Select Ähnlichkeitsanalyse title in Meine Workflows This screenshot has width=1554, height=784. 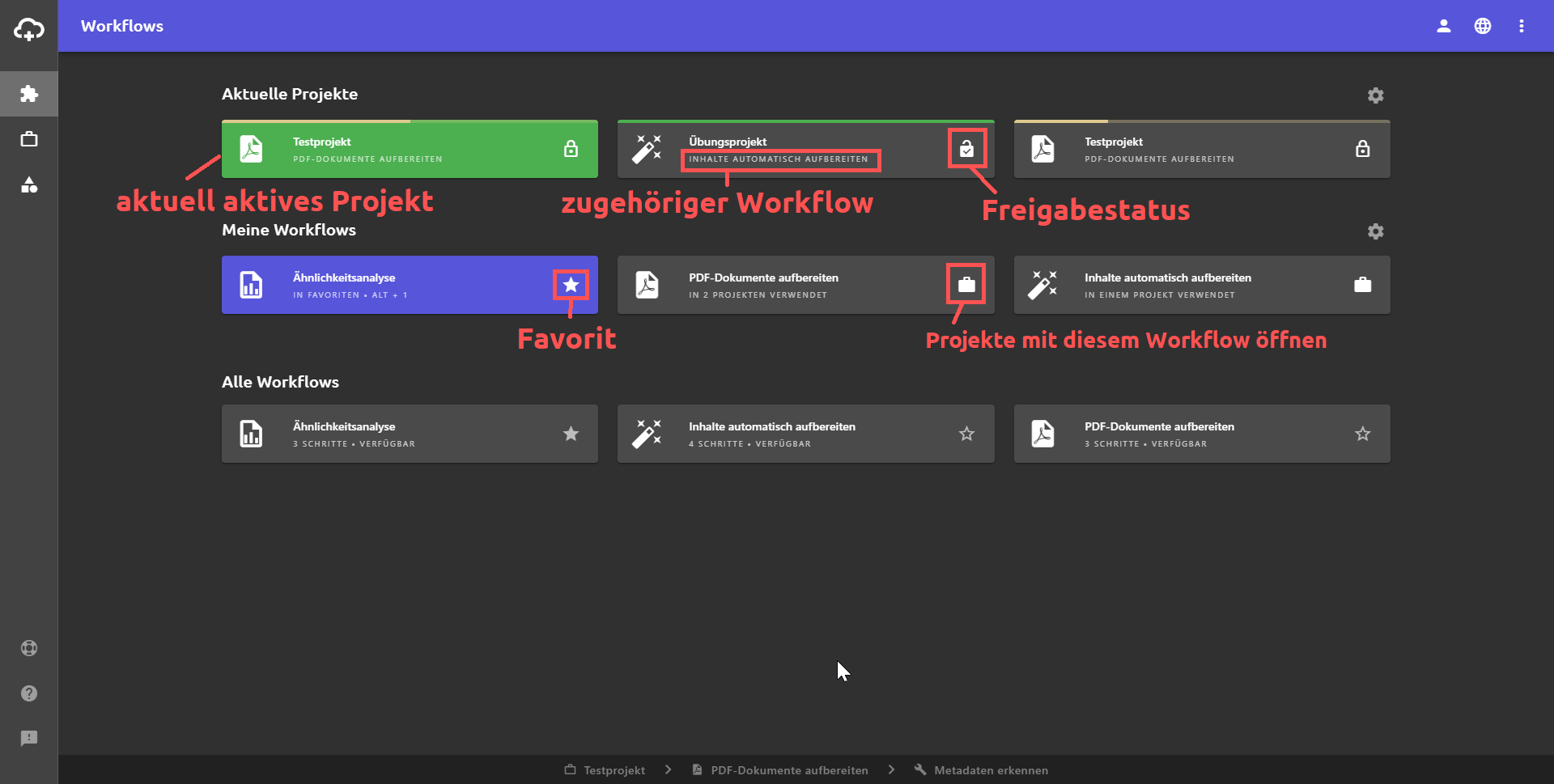pos(344,278)
